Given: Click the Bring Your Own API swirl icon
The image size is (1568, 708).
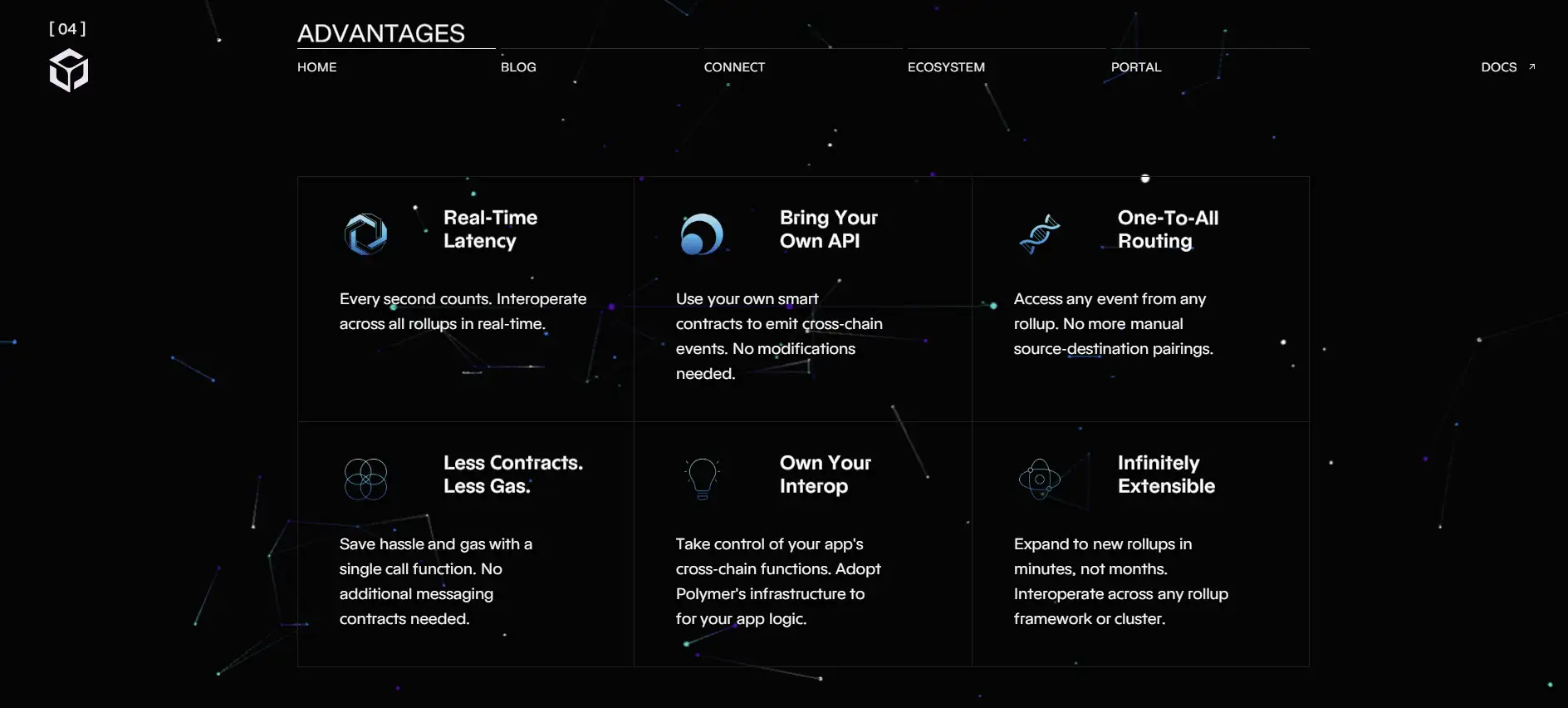Looking at the screenshot, I should pos(702,234).
